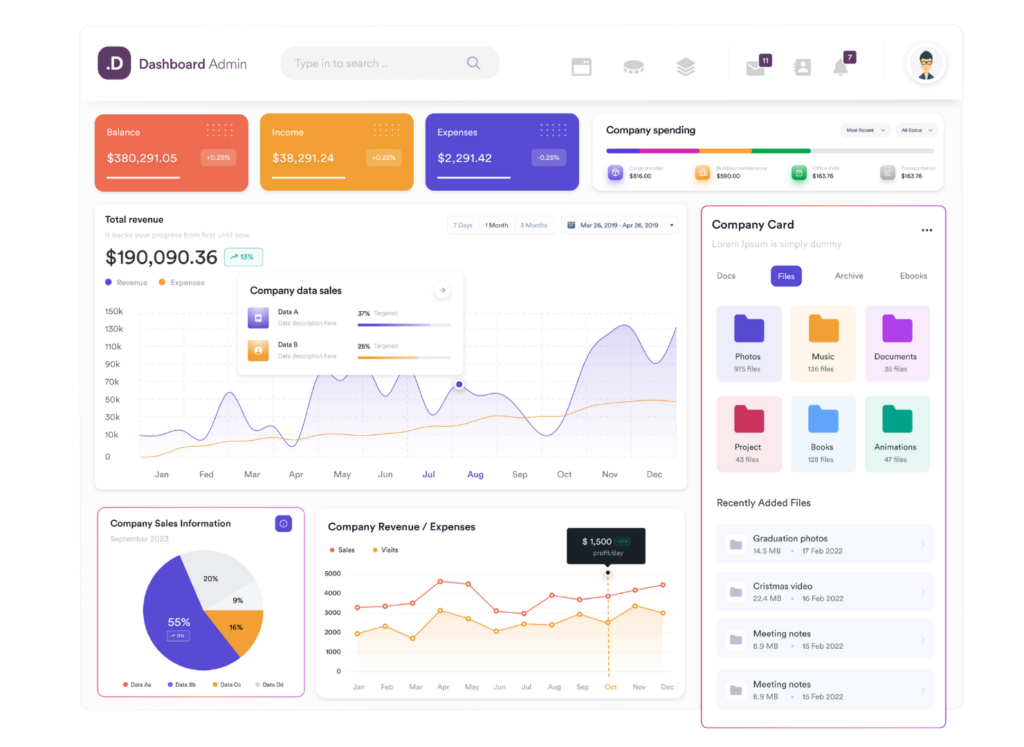Open the notification bell icon
Viewport: 1024px width, 747px height.
[841, 67]
